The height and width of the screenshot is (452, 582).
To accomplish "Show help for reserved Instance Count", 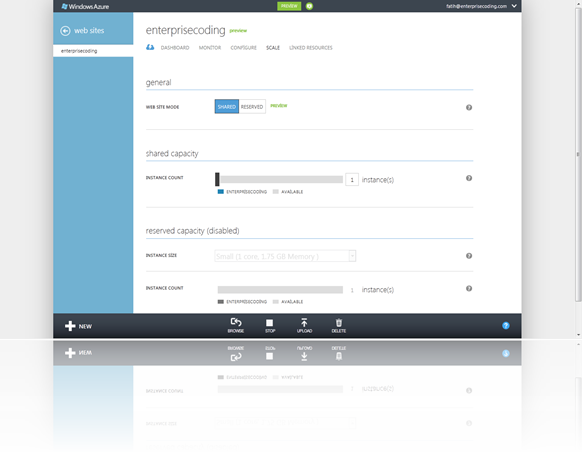I will click(x=469, y=288).
